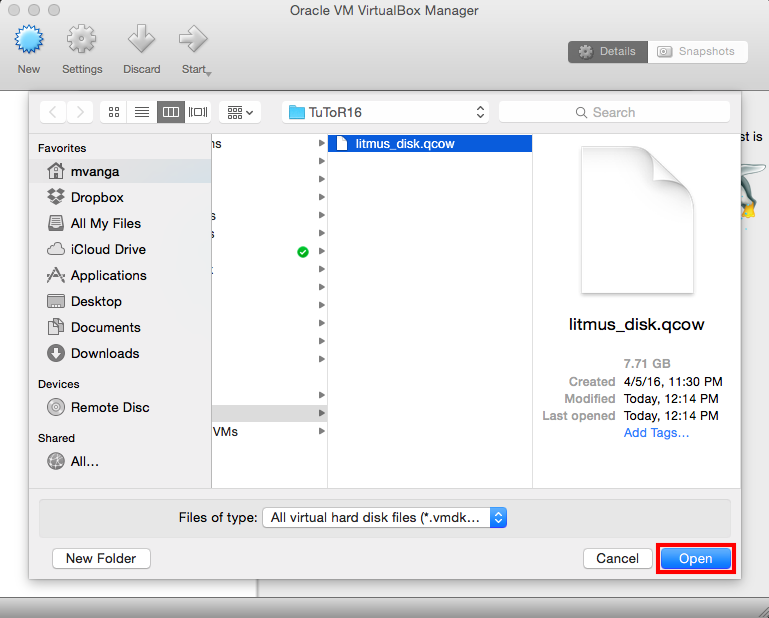Click the litmus_disk.qcow file icon
The image size is (769, 618).
point(342,144)
